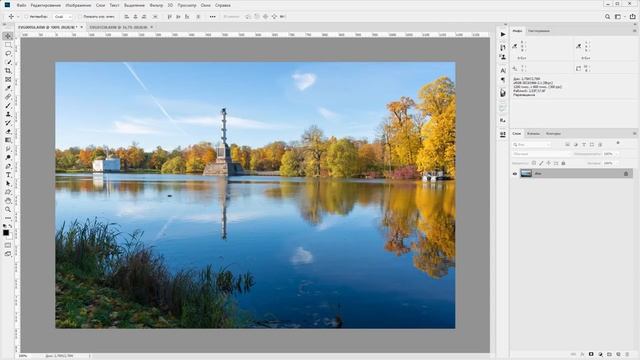
Task: Switch to the Контуры tab
Action: click(553, 133)
